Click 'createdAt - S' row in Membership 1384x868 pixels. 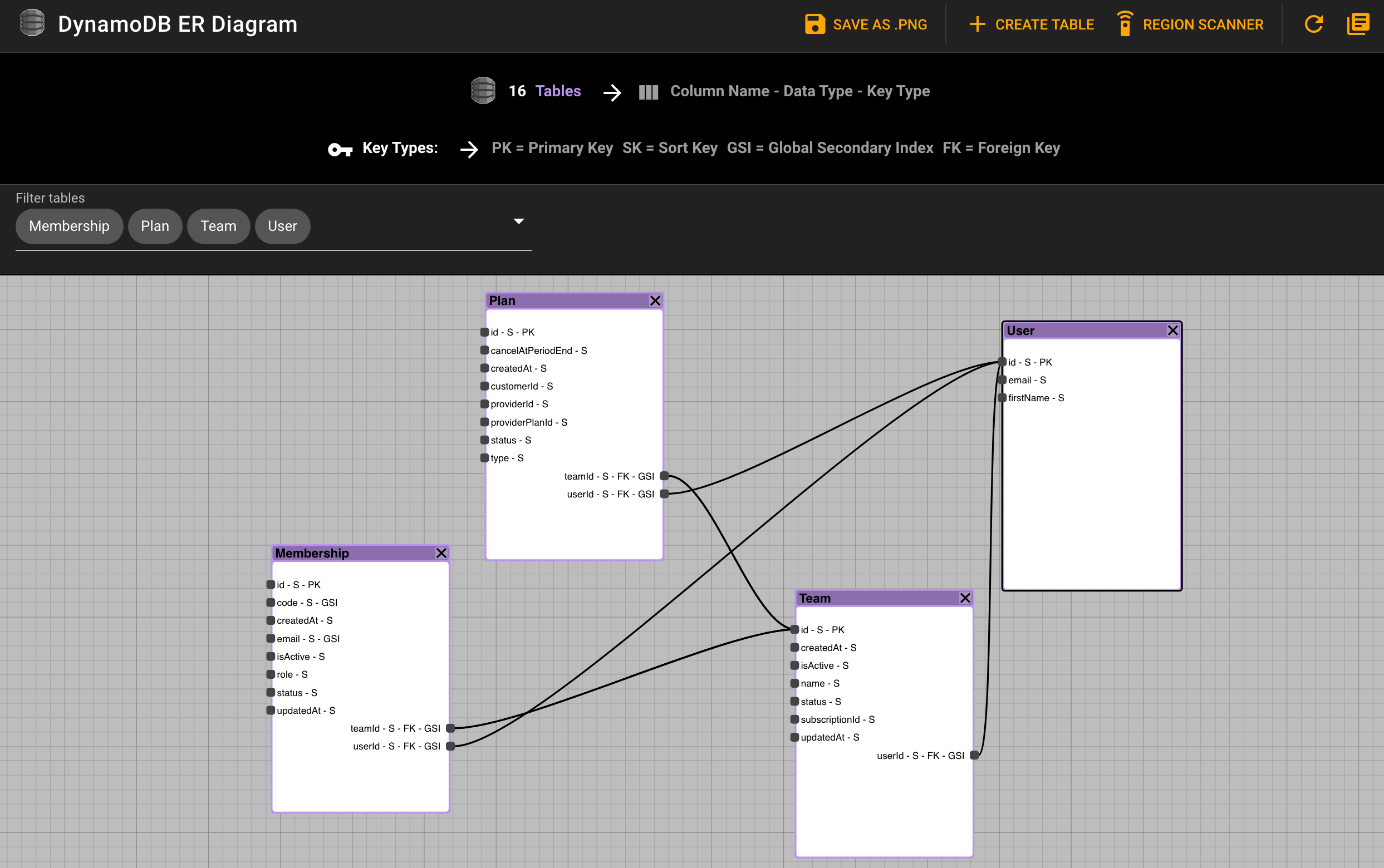(x=305, y=620)
